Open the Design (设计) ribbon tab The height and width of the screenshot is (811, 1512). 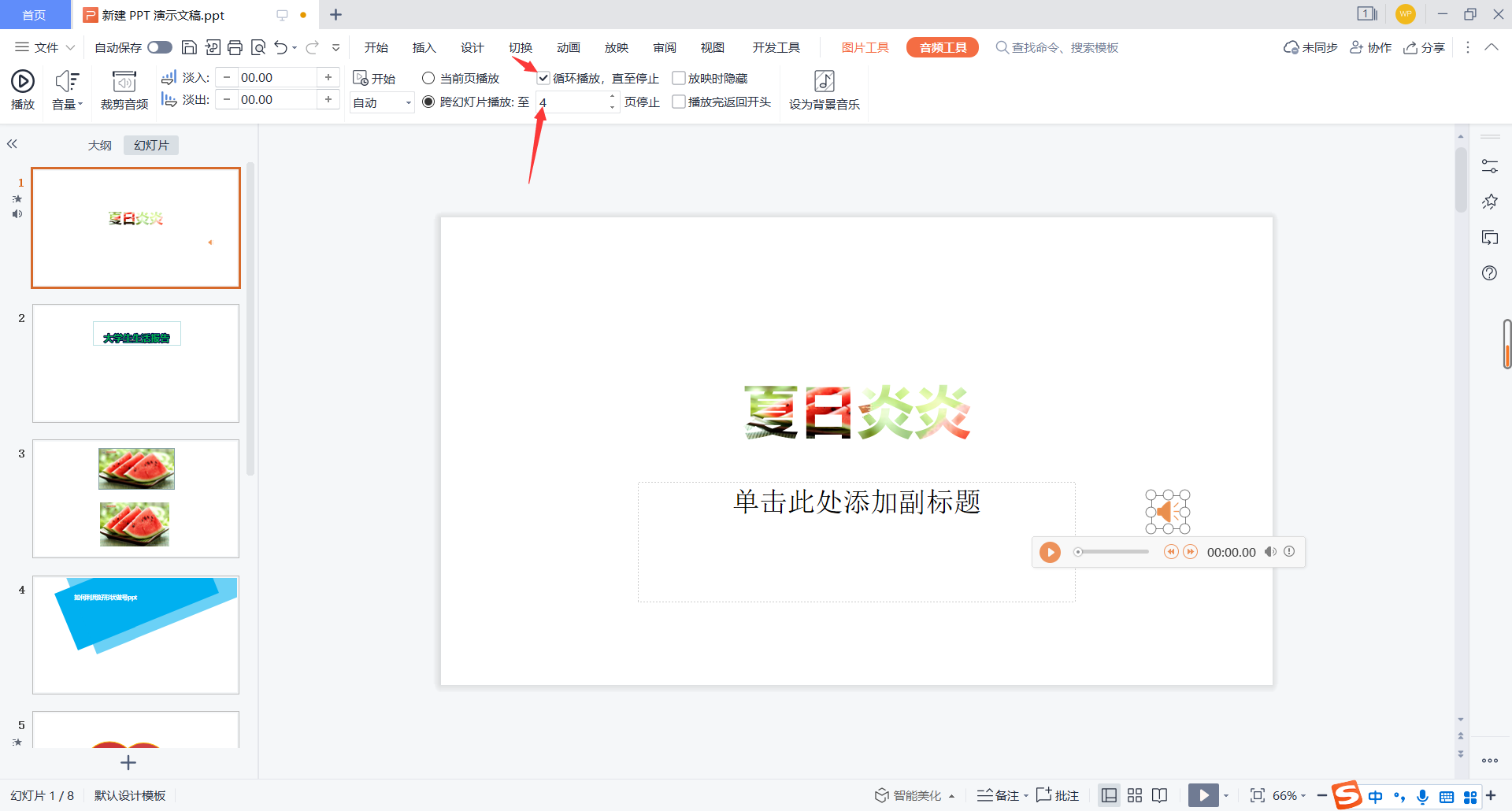(472, 47)
